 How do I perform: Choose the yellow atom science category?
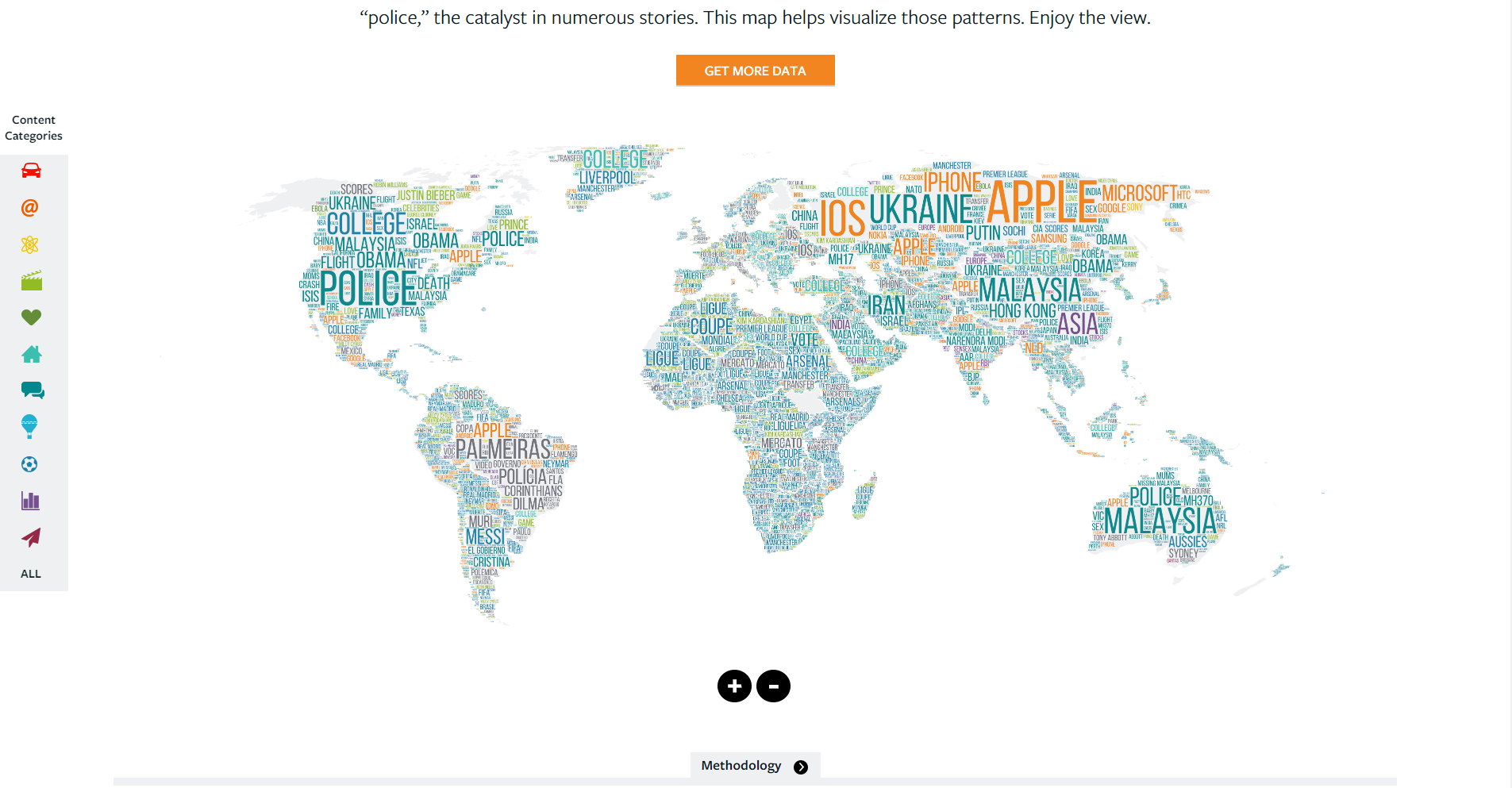pos(30,244)
